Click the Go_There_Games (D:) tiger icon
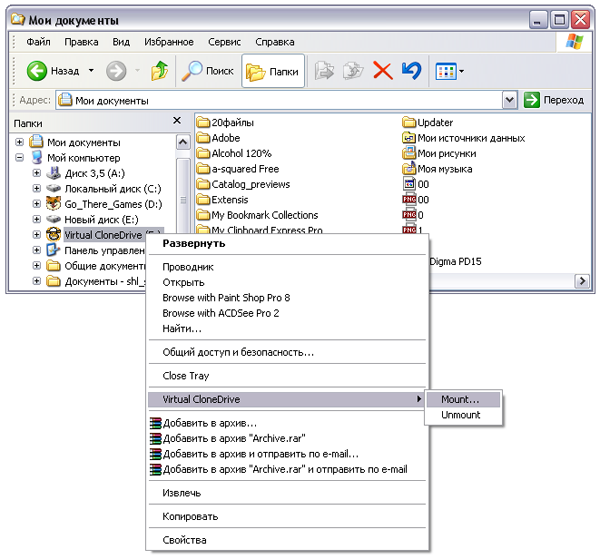This screenshot has width=600, height=559. [x=53, y=204]
